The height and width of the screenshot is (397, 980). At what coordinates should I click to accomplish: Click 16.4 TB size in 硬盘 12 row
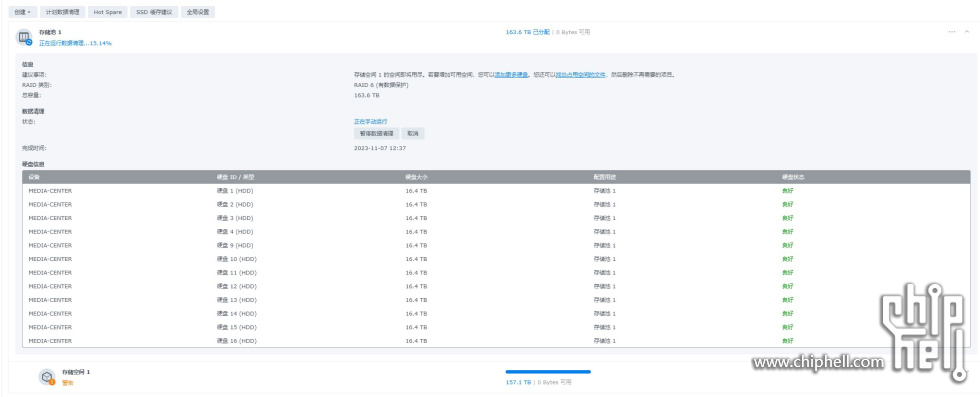[x=416, y=286]
